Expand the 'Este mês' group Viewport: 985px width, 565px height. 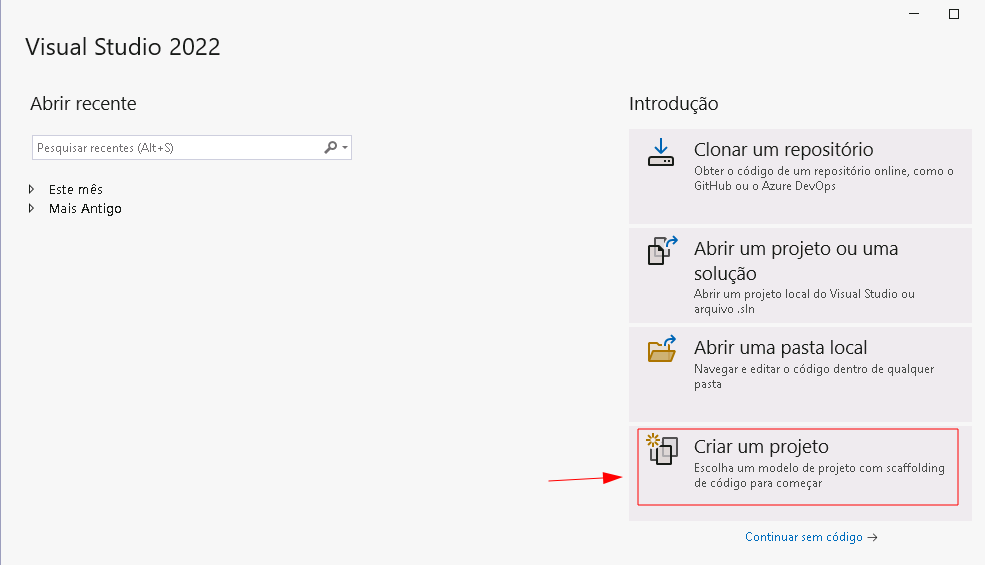(x=31, y=189)
